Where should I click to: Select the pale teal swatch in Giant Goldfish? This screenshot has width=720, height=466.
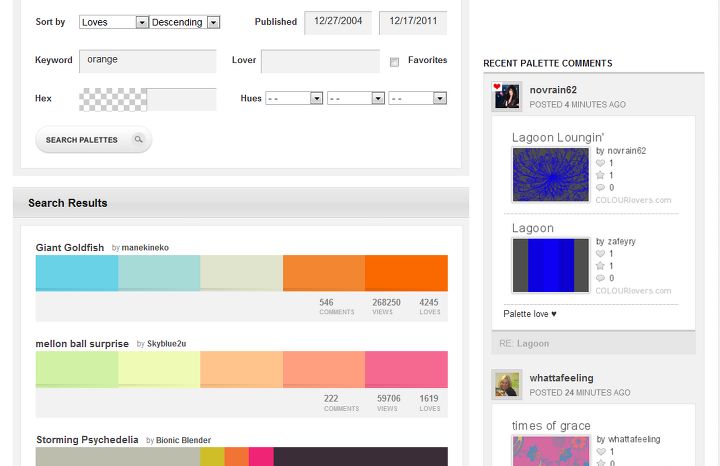pyautogui.click(x=159, y=273)
